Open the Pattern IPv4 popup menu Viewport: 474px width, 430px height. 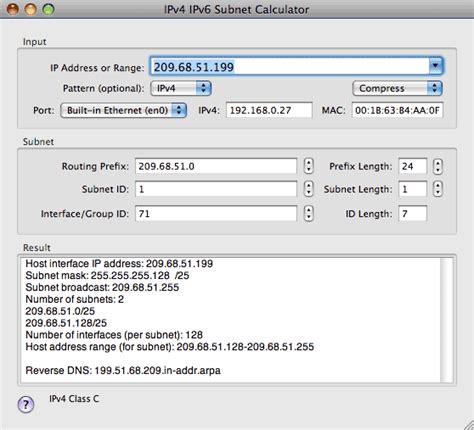181,88
